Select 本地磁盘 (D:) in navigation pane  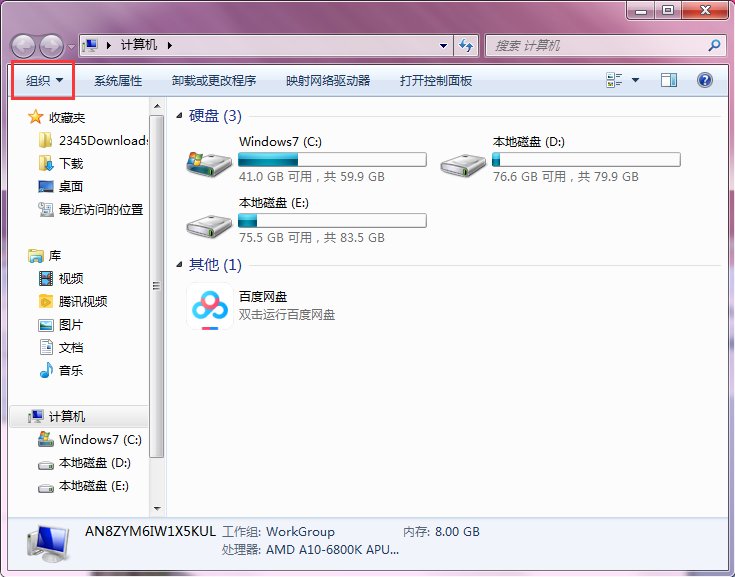point(84,463)
